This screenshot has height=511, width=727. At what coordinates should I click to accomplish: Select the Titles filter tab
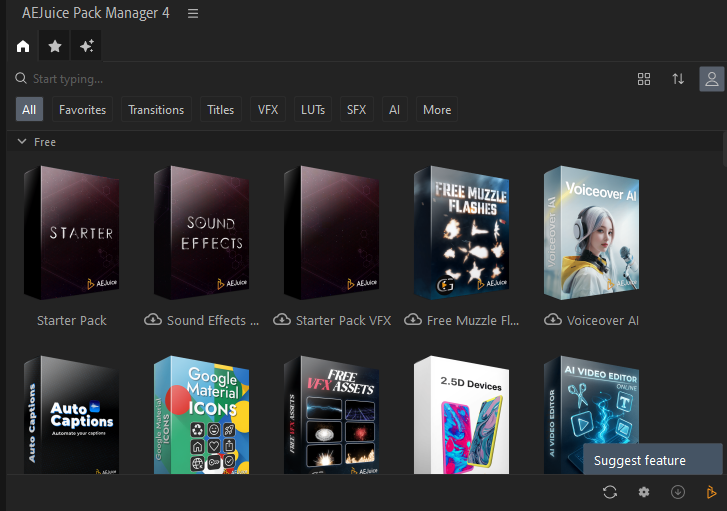(x=221, y=109)
